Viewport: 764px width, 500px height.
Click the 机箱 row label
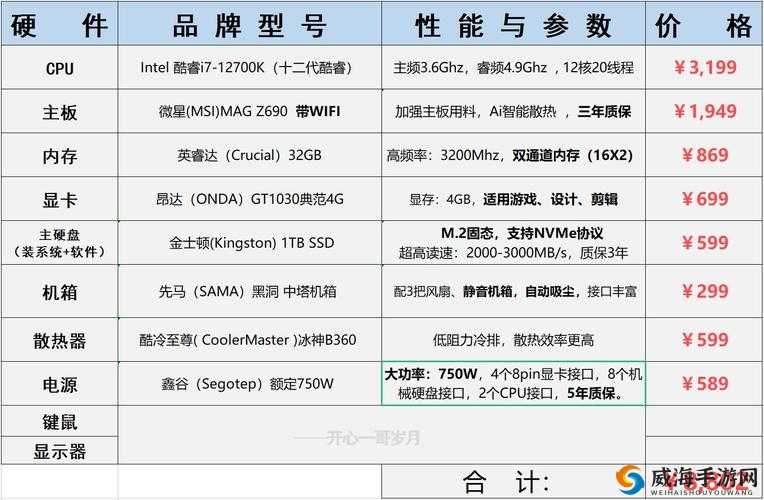click(x=59, y=291)
